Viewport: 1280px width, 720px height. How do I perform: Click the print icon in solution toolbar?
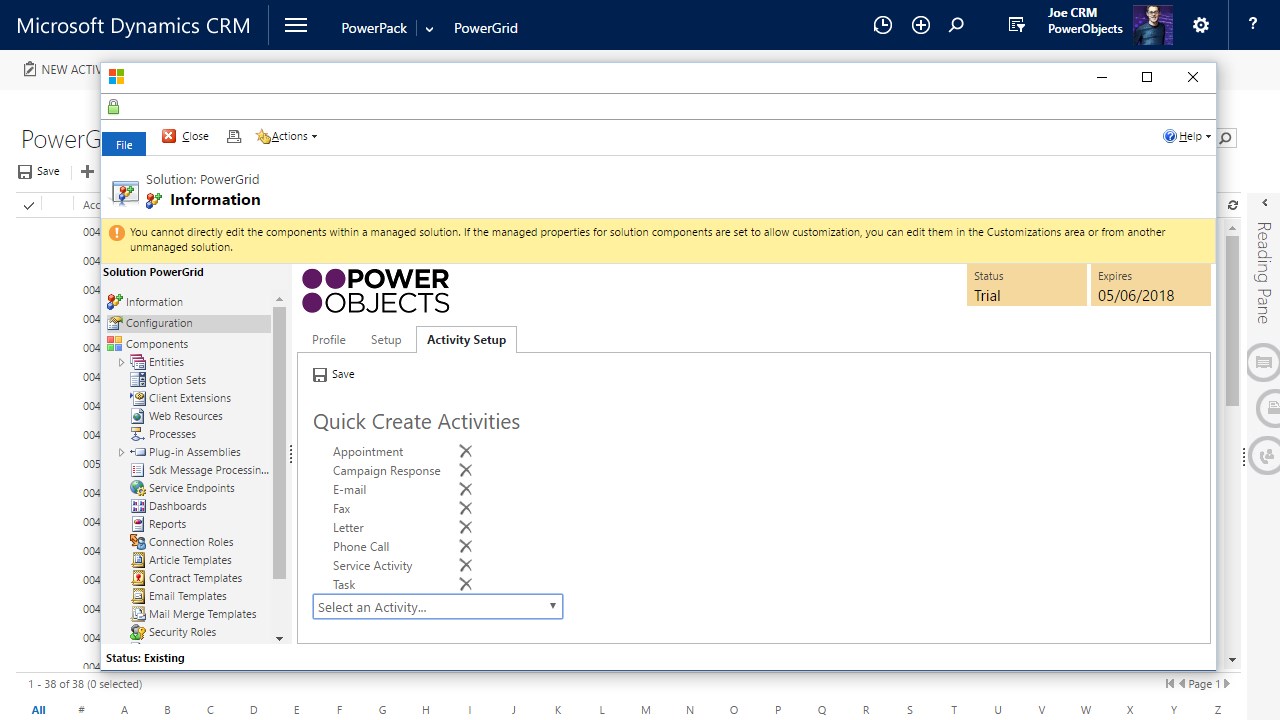234,136
